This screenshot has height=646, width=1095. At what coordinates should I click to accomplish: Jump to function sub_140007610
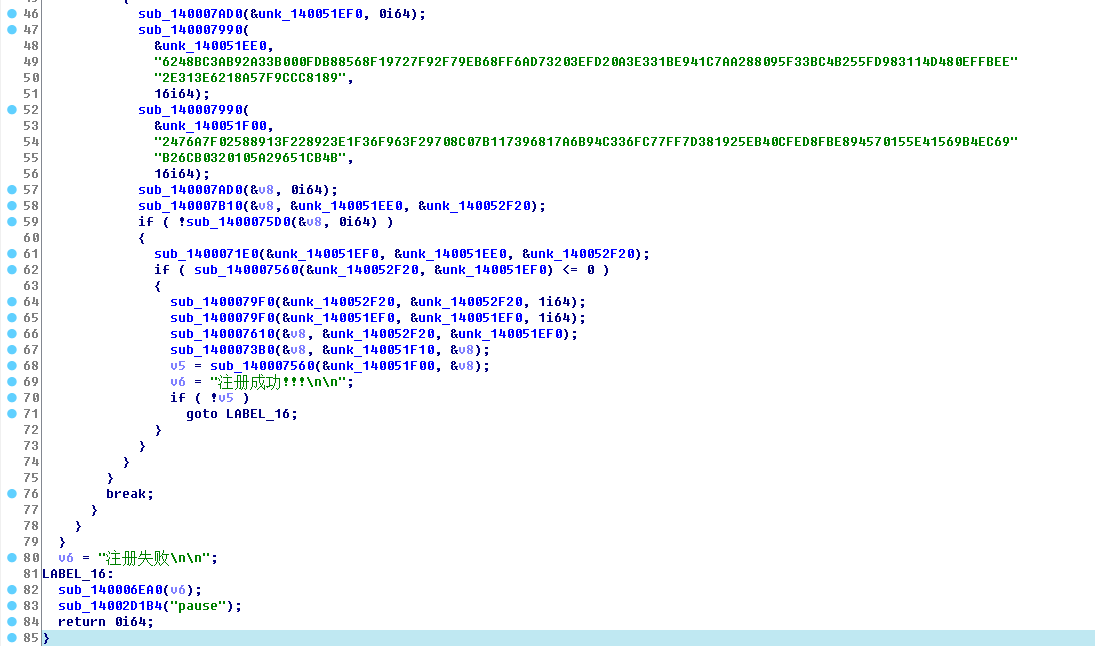pos(222,334)
